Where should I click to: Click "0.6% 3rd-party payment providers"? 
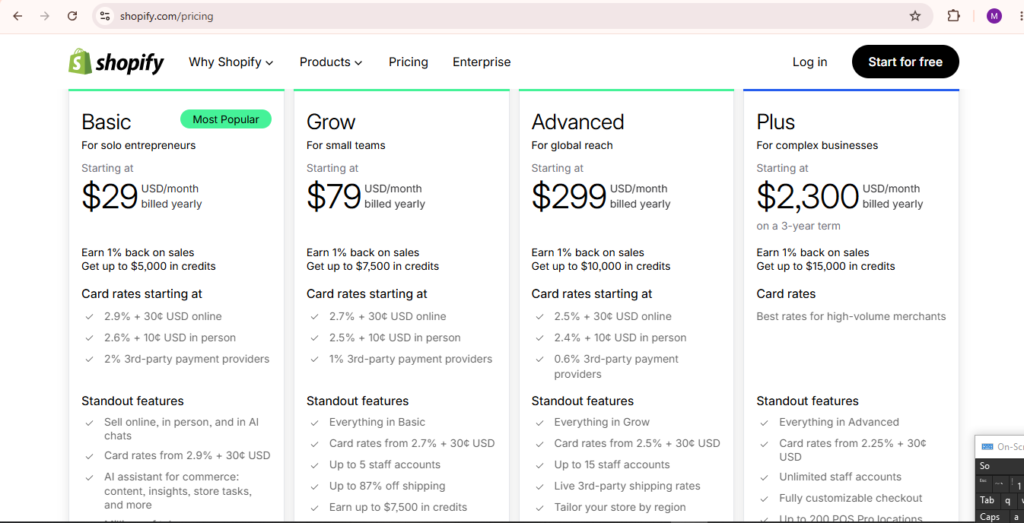(x=616, y=366)
